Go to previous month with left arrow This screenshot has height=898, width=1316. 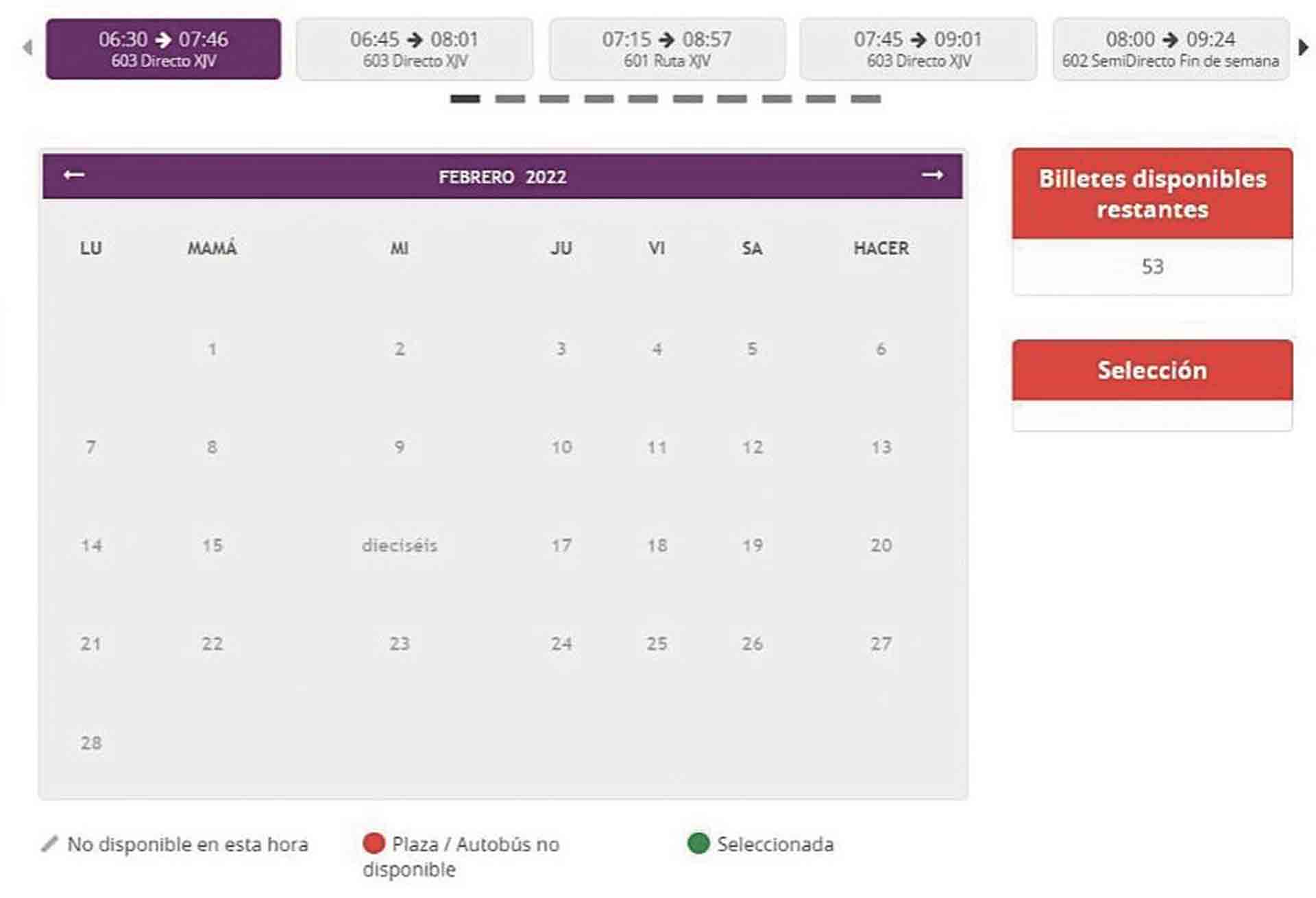coord(73,175)
